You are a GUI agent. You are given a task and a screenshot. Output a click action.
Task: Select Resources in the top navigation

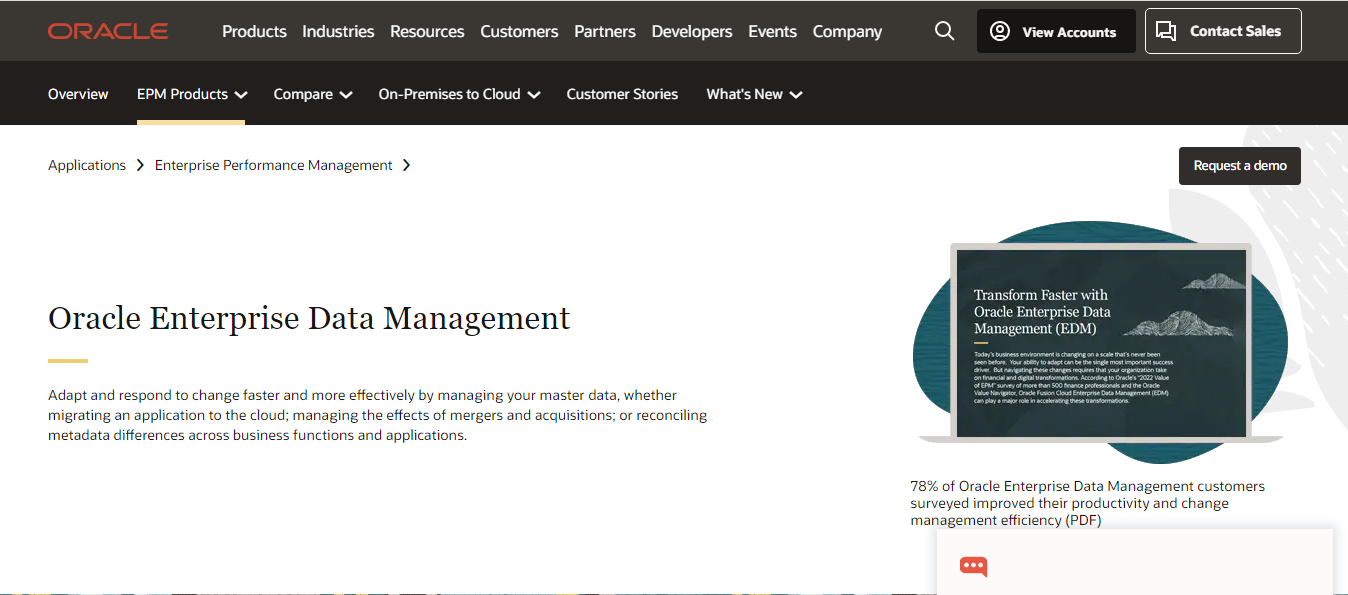click(x=427, y=31)
